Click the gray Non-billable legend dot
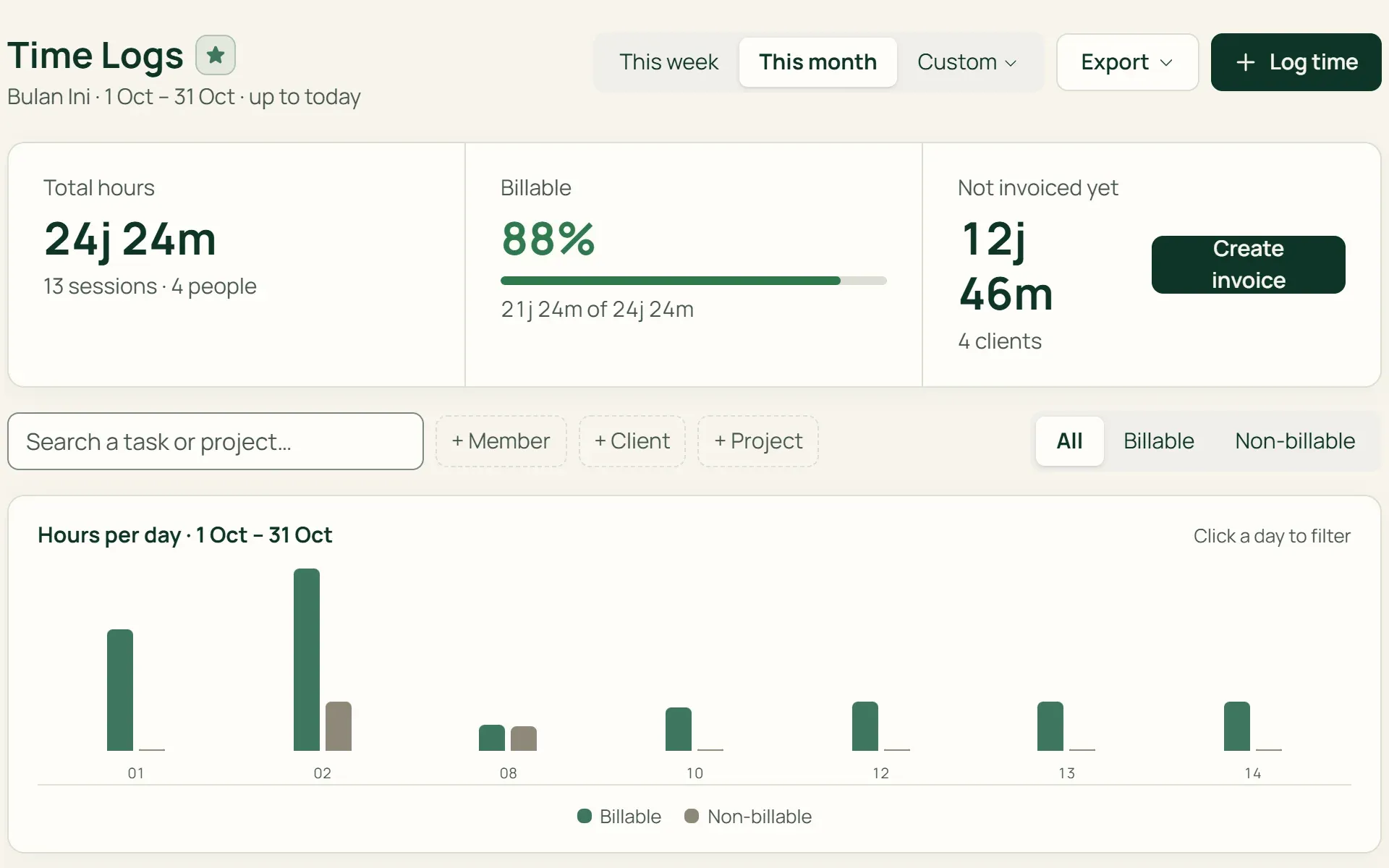Image resolution: width=1389 pixels, height=868 pixels. click(692, 816)
